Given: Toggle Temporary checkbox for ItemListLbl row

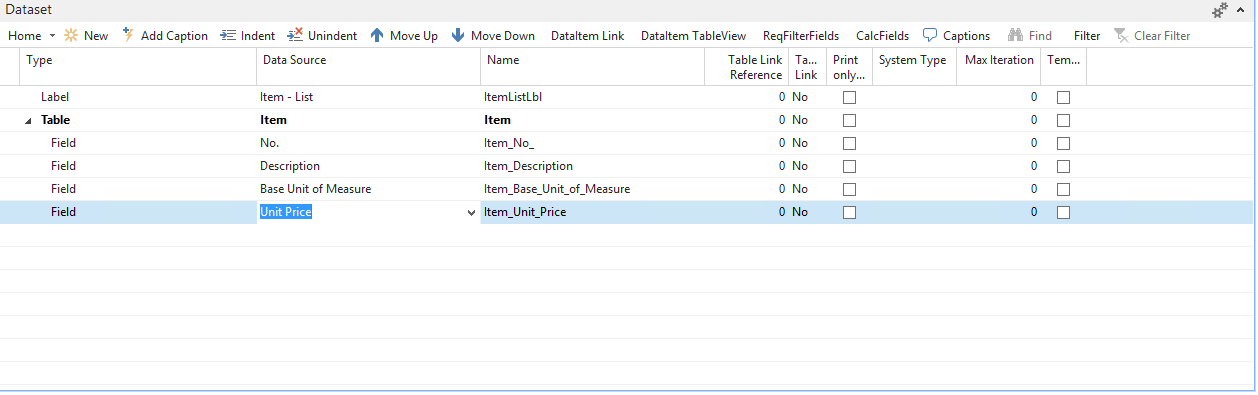Looking at the screenshot, I should coord(1064,97).
